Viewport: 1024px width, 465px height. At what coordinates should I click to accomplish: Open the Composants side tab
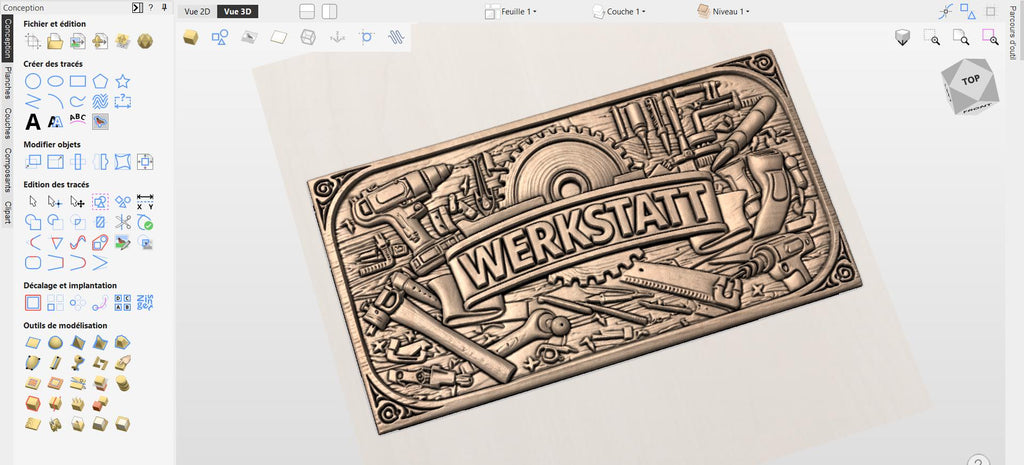coord(7,170)
